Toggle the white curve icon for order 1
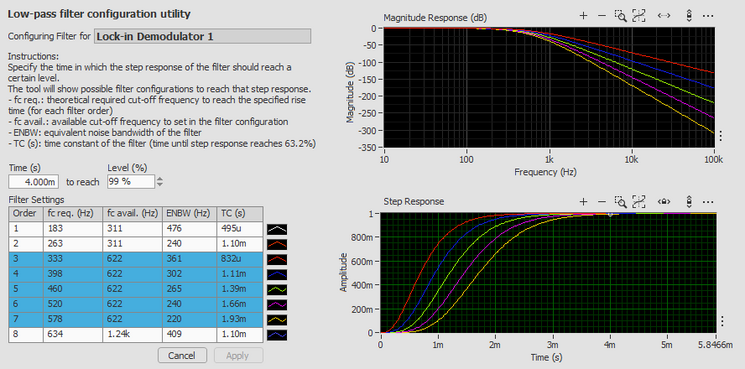This screenshot has height=369, width=745. pyautogui.click(x=277, y=230)
